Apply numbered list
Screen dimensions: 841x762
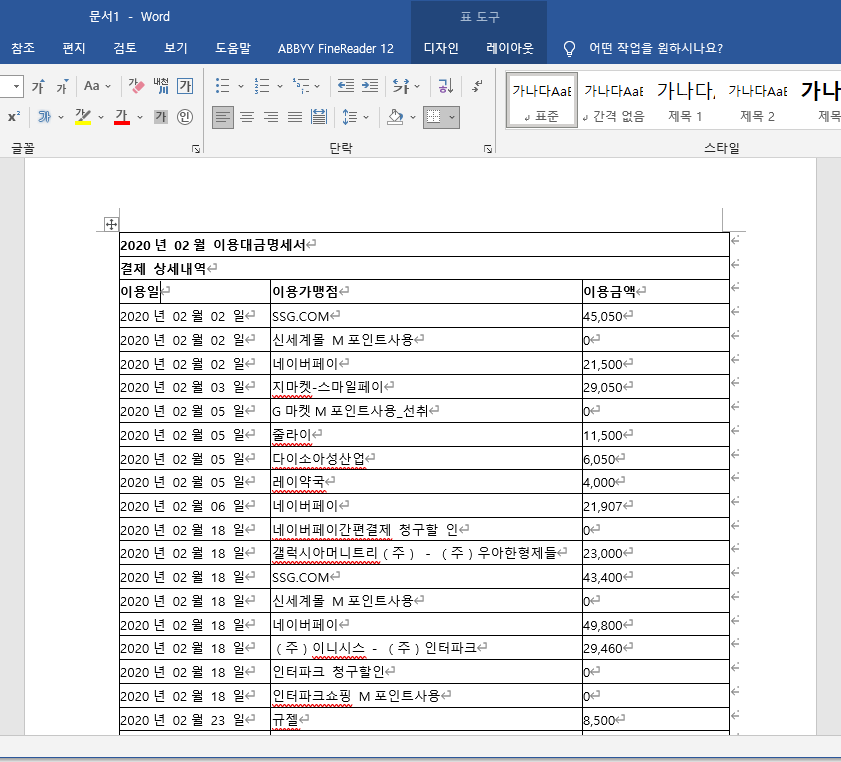(262, 86)
